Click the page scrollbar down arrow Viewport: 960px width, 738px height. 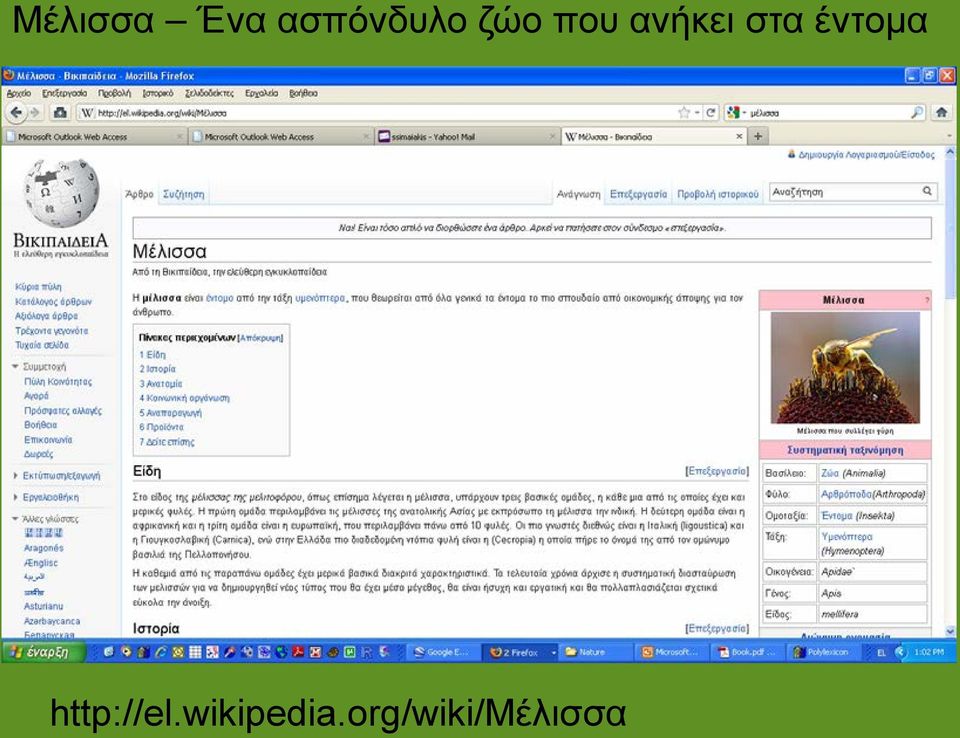point(950,631)
